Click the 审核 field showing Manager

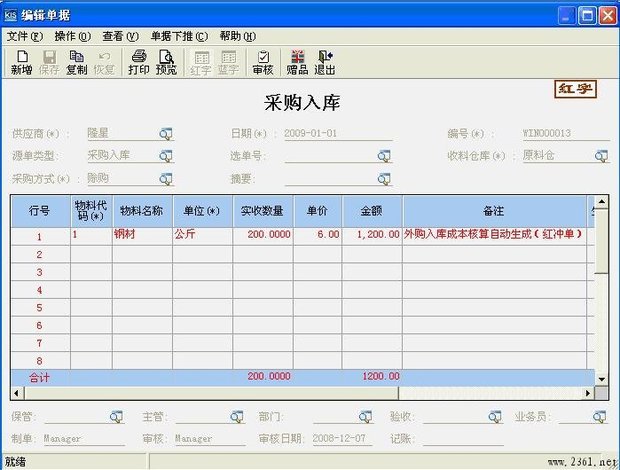point(210,439)
